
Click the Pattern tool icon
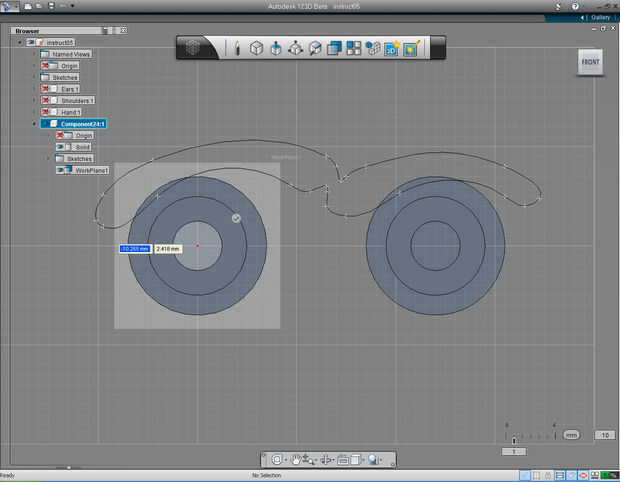point(354,48)
